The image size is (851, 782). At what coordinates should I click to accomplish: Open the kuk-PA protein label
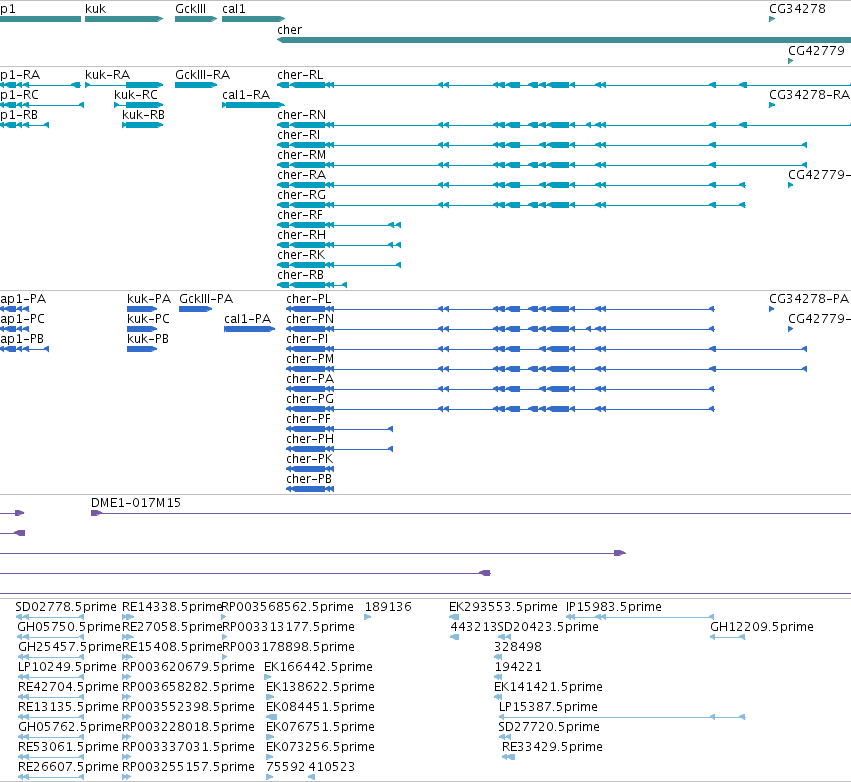pos(149,299)
